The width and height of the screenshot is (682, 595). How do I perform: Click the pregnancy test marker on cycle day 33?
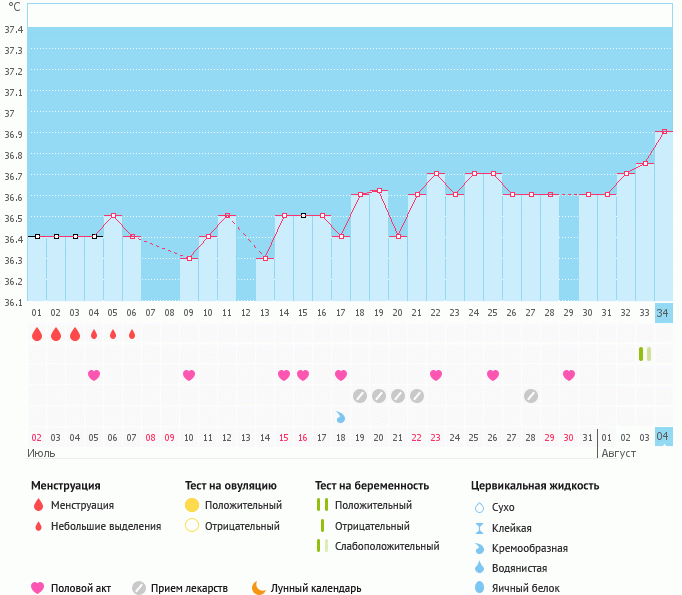pyautogui.click(x=645, y=354)
